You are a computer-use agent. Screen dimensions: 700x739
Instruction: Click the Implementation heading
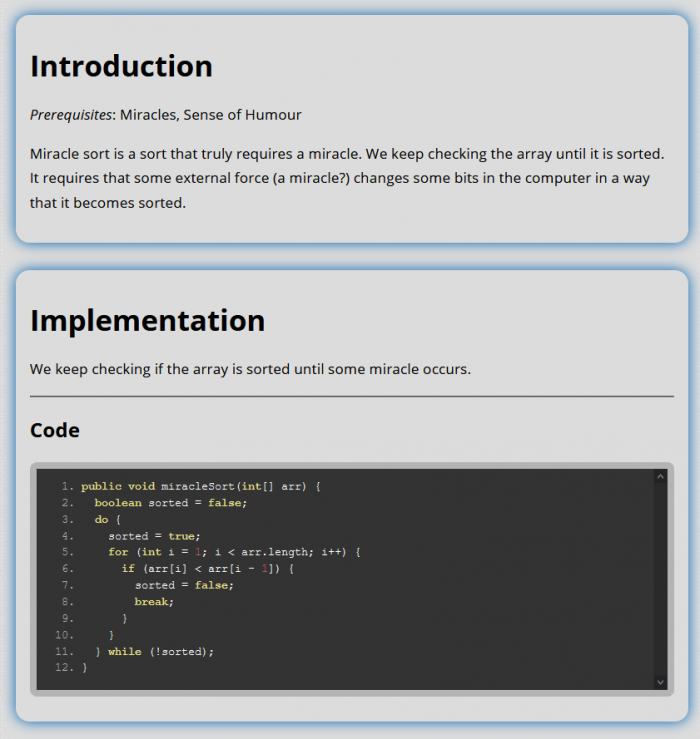pyautogui.click(x=148, y=320)
